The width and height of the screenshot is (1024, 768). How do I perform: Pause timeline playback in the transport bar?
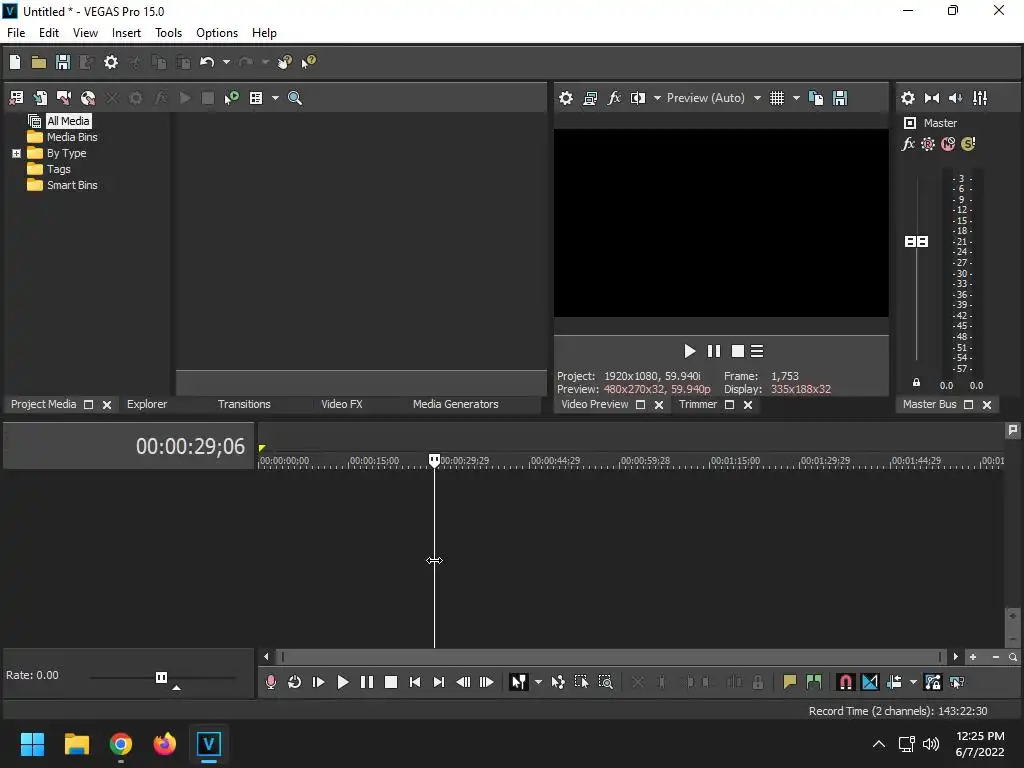click(x=367, y=682)
